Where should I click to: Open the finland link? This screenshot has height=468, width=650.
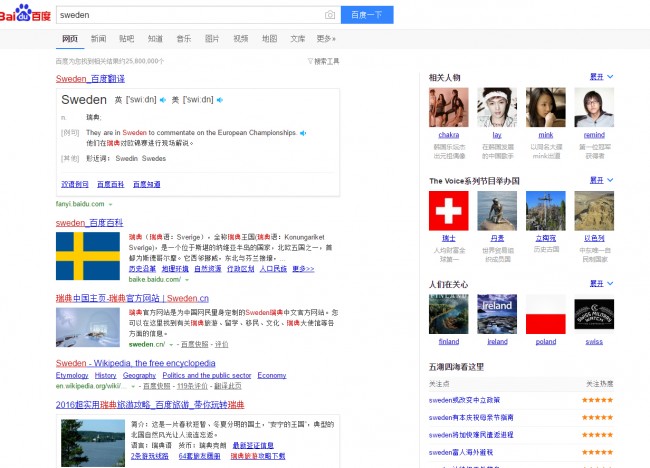point(449,342)
